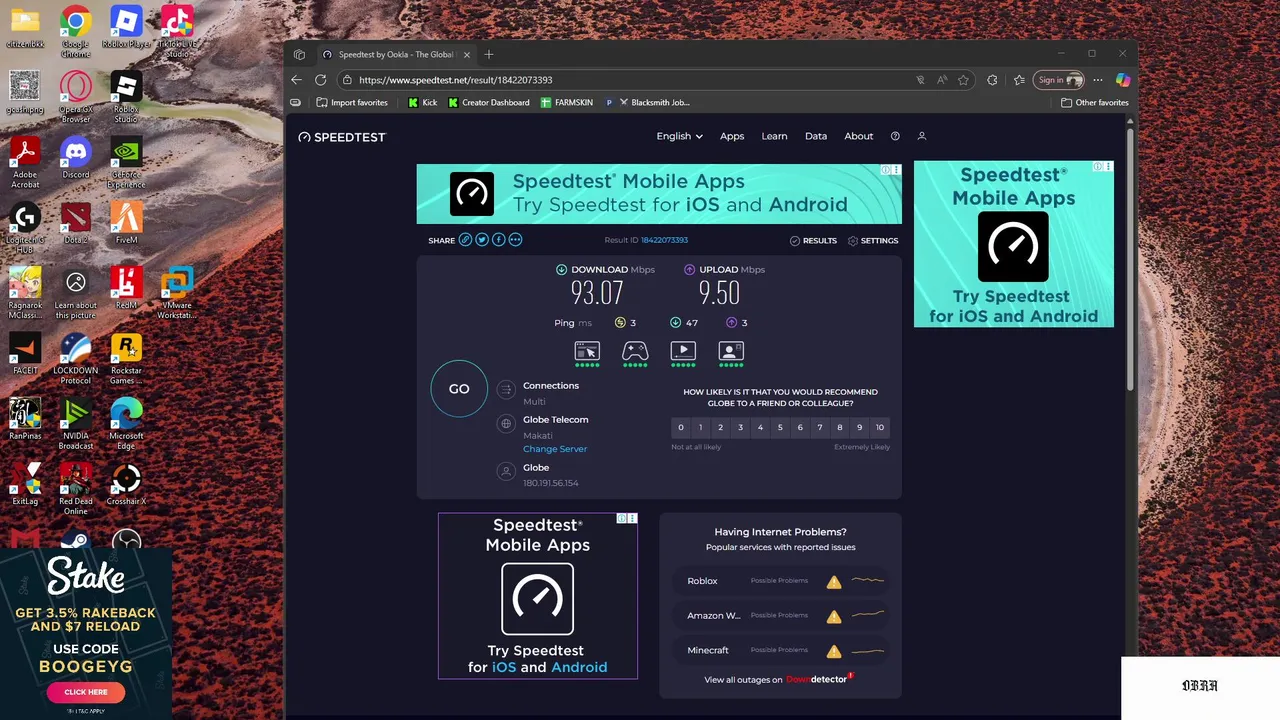Open Edge favorites hub icon
Image resolution: width=1280 pixels, height=720 pixels.
1019,80
